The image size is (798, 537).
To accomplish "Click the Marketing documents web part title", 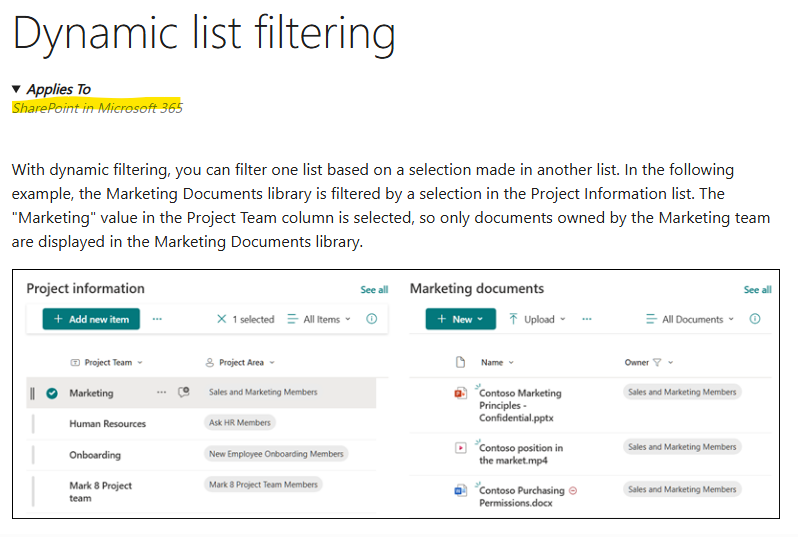I will 477,289.
